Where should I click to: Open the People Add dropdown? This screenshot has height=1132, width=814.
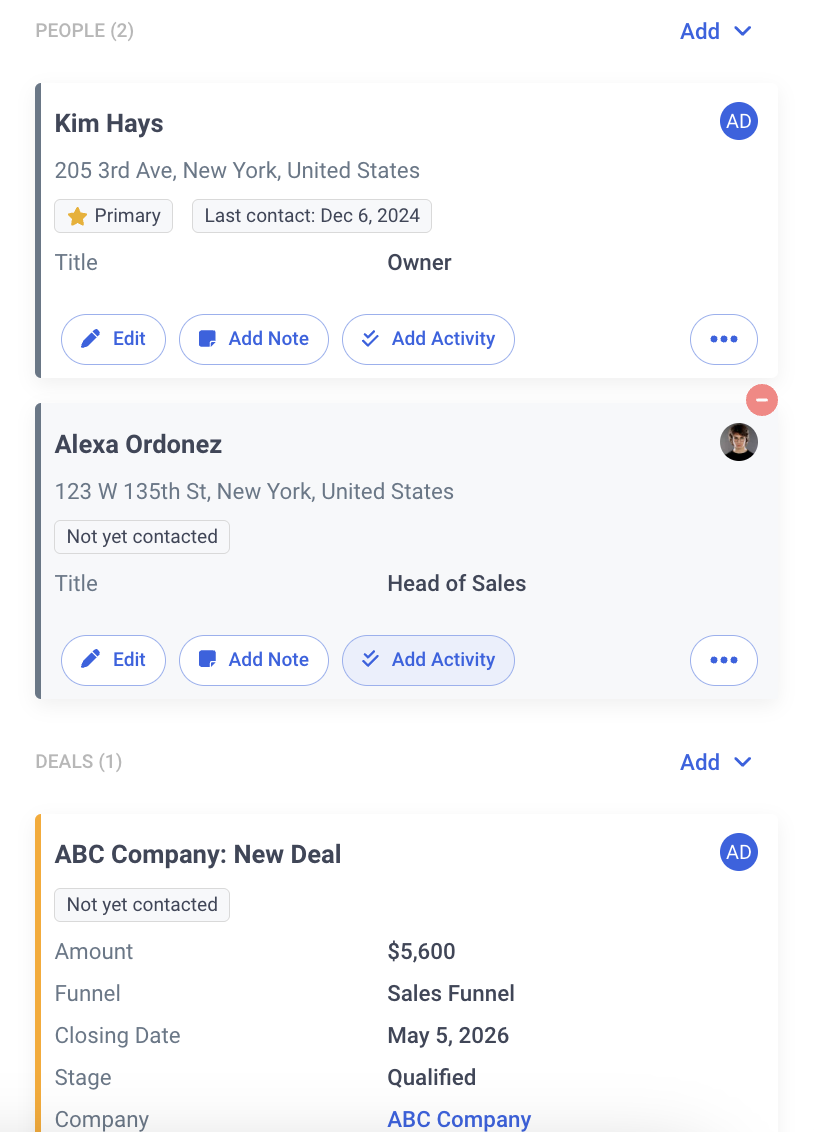tap(715, 31)
